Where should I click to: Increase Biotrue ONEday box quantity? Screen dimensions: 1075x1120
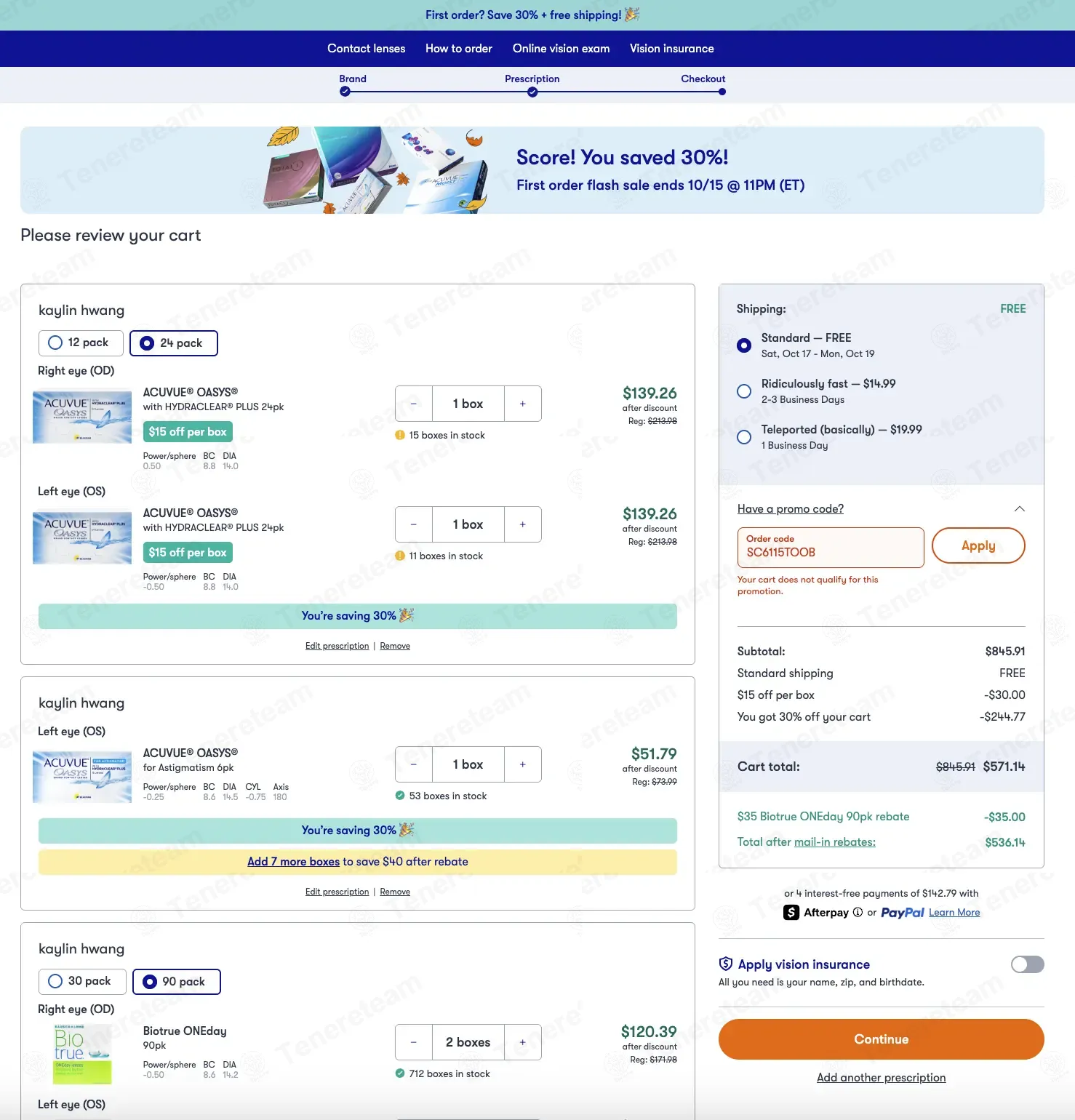(522, 1042)
